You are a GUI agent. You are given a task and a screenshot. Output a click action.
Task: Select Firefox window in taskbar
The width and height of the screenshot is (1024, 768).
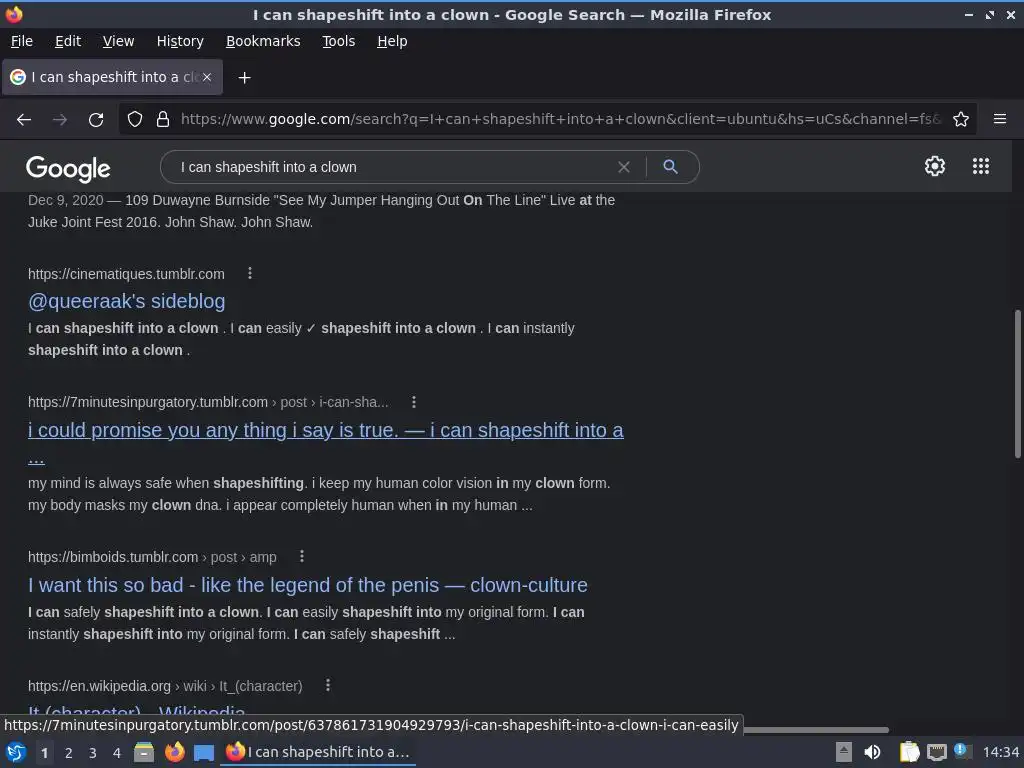[x=318, y=752]
